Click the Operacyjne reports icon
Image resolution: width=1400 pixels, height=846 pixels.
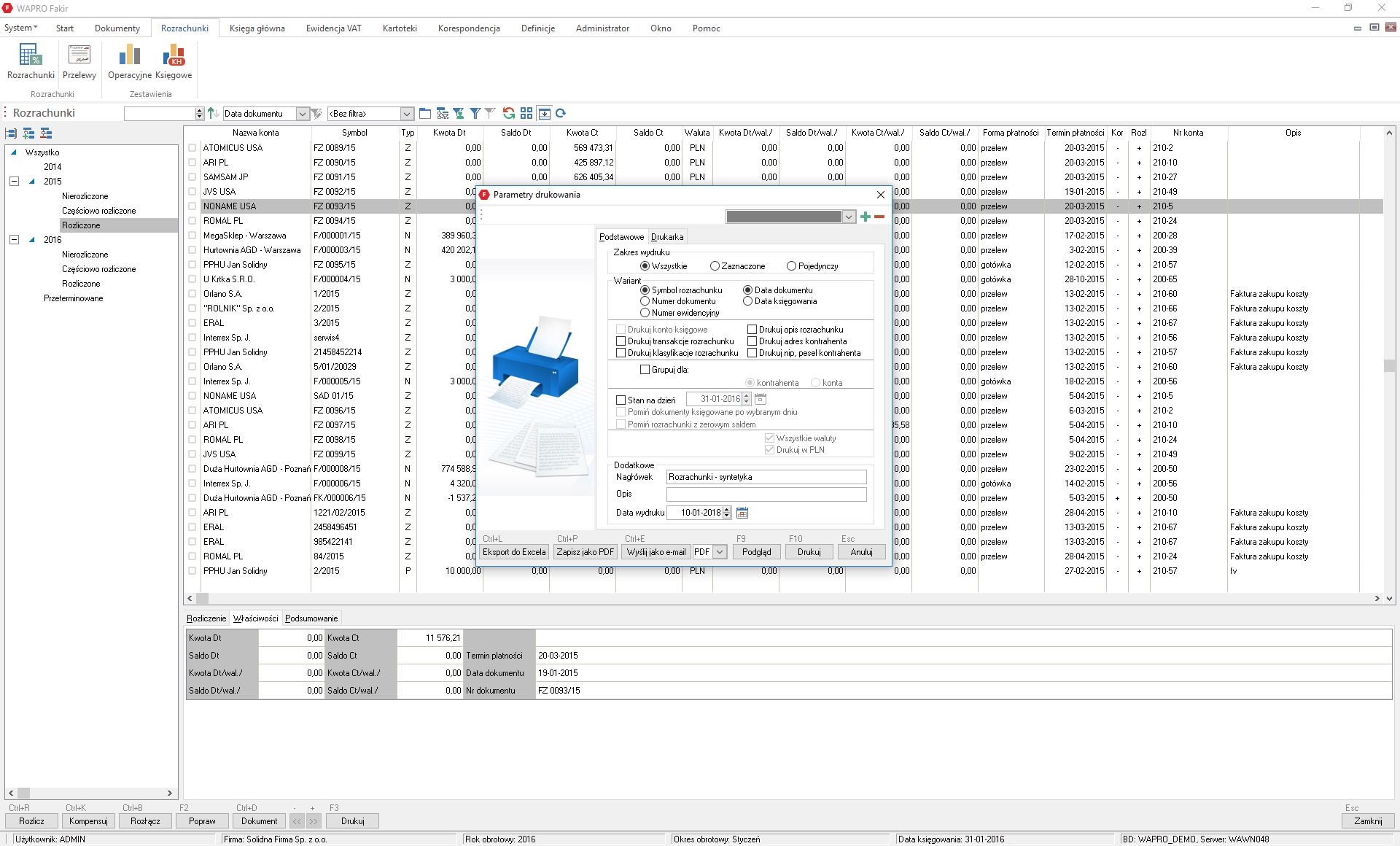click(x=129, y=61)
